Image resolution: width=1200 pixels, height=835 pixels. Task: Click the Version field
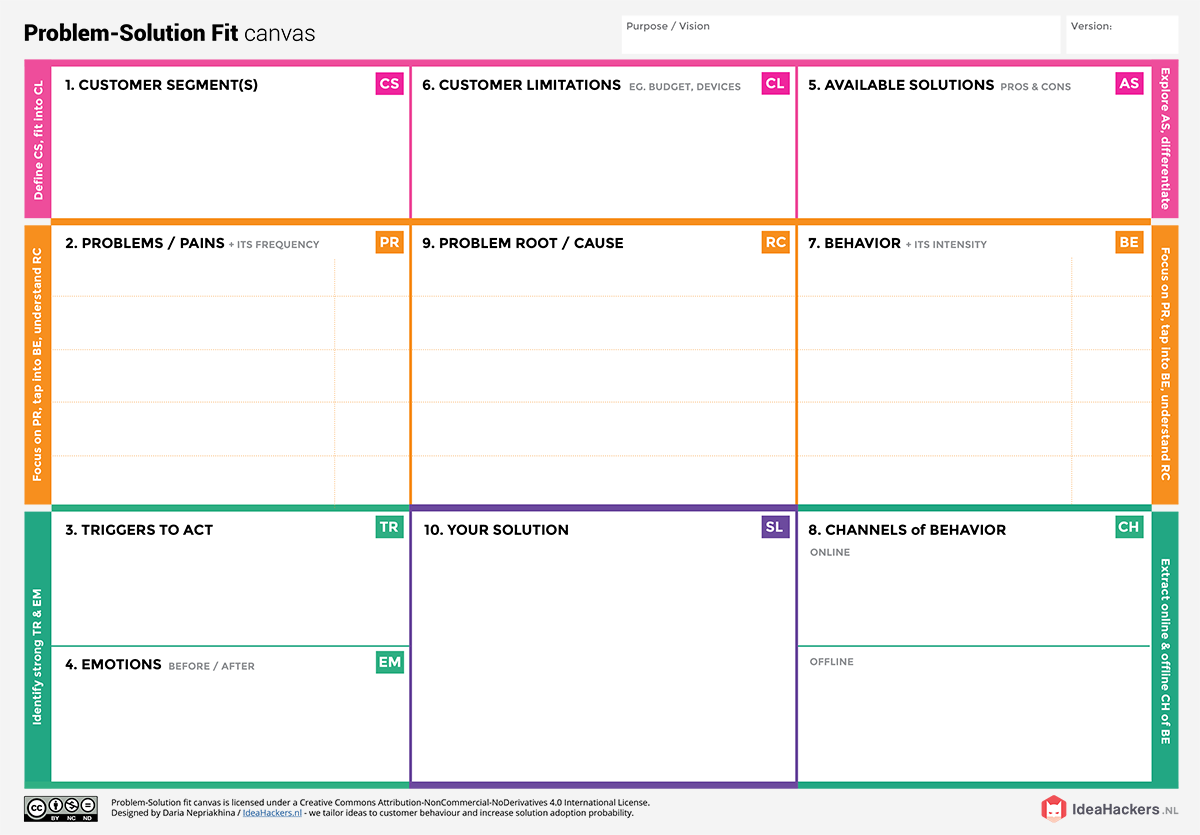1122,34
